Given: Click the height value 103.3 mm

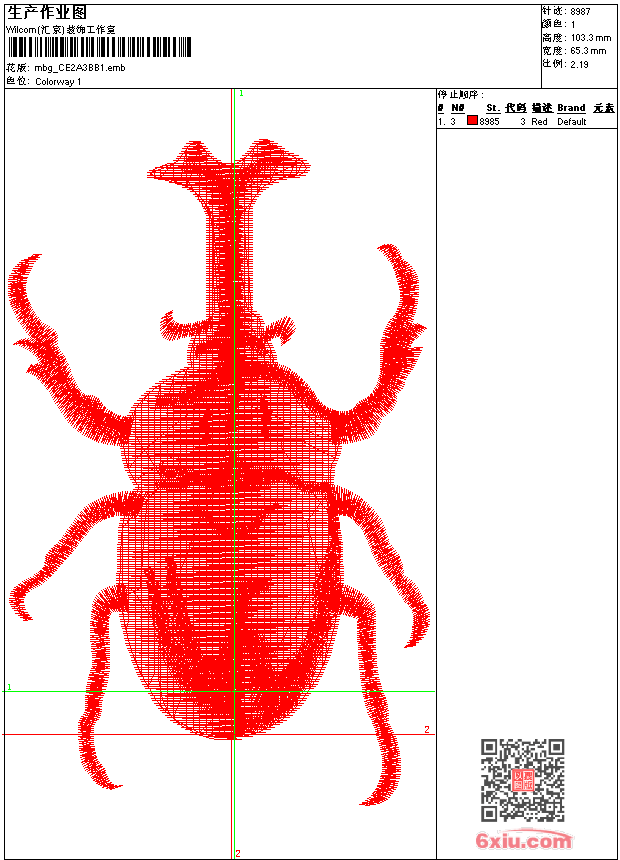Looking at the screenshot, I should point(590,37).
